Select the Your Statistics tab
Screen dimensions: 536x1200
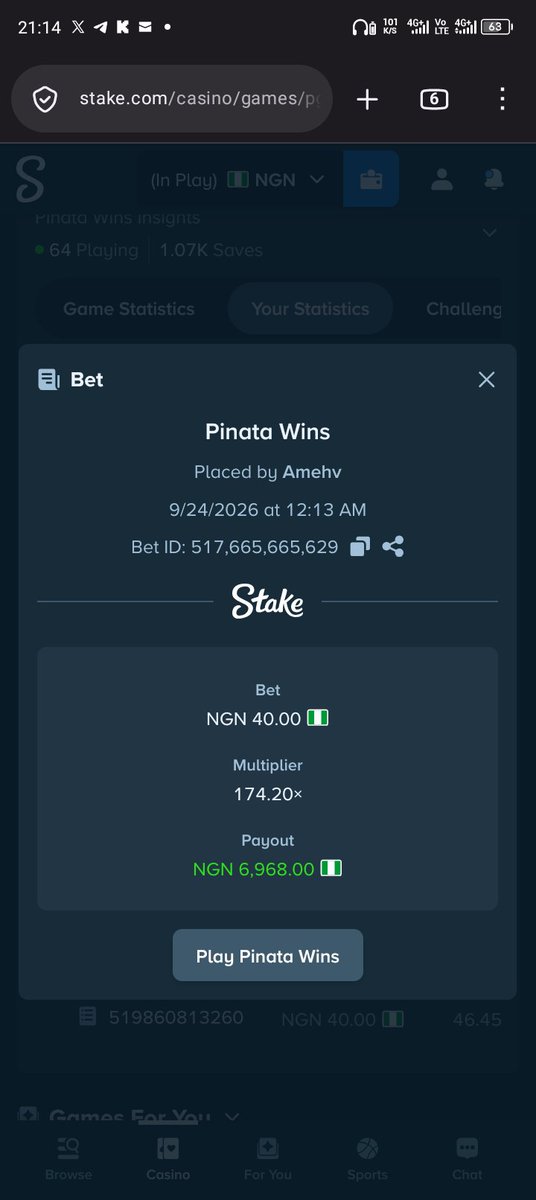310,309
